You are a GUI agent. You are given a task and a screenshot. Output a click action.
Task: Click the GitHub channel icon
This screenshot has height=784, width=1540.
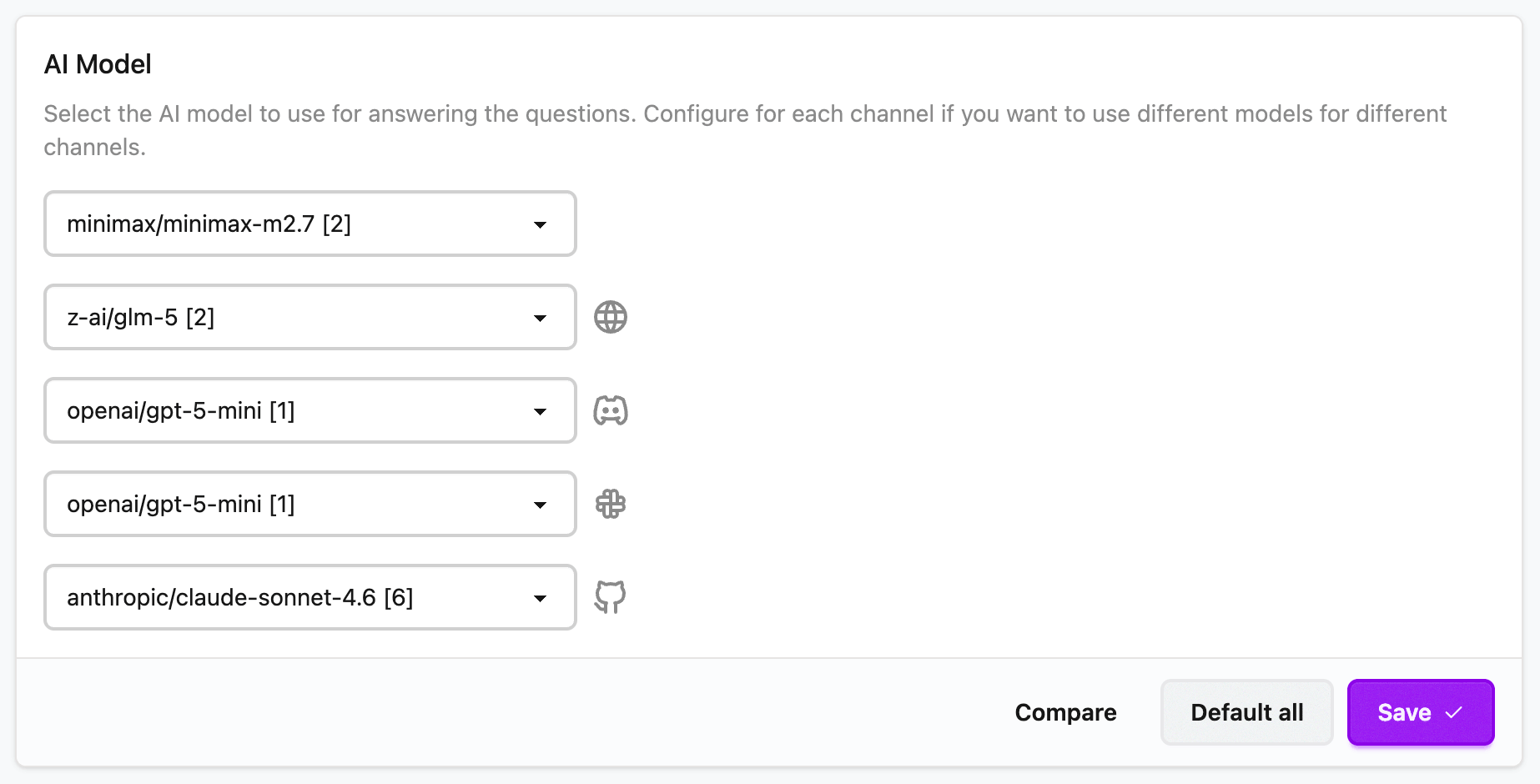(x=610, y=597)
